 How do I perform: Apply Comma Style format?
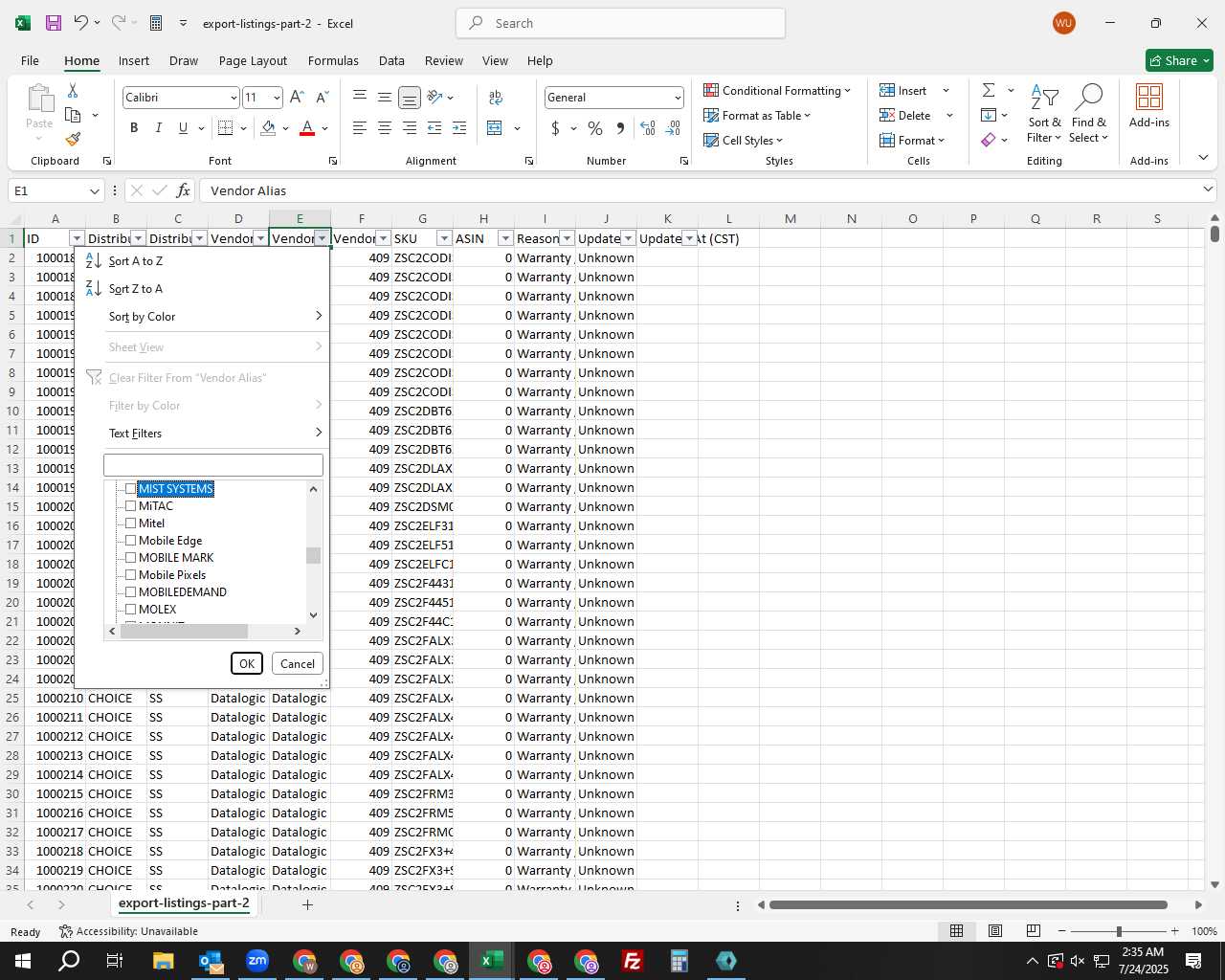(x=620, y=128)
